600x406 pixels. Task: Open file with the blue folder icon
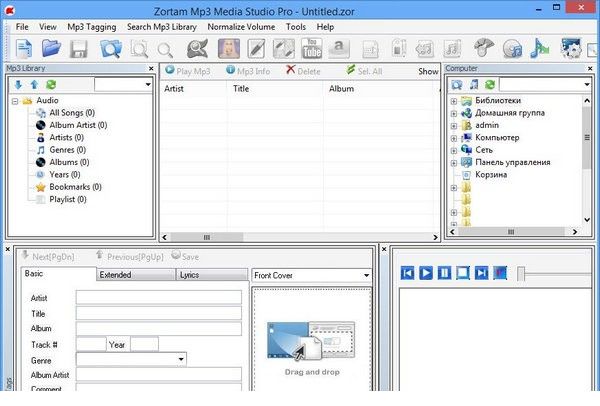(51, 49)
